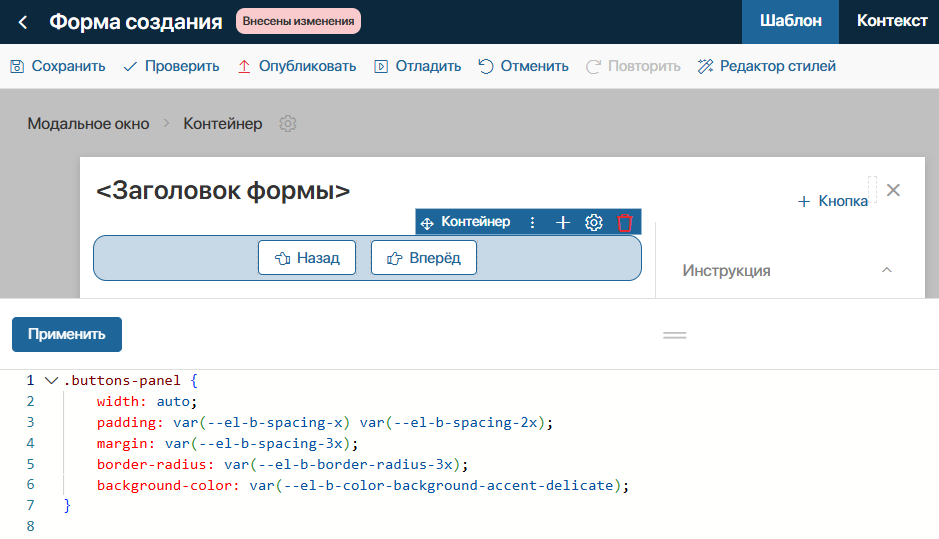The height and width of the screenshot is (539, 939).
Task: Place cursor on border-radius line
Action: click(x=282, y=464)
